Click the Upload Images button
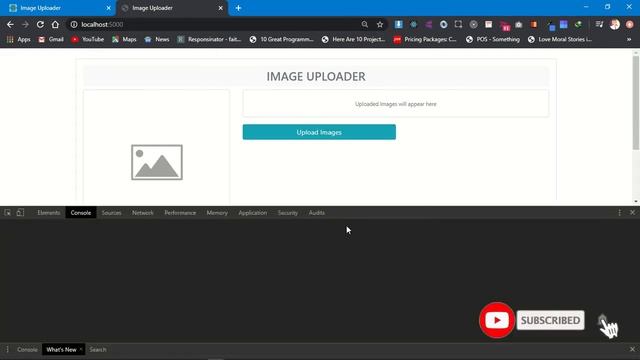The width and height of the screenshot is (640, 360). (x=319, y=132)
